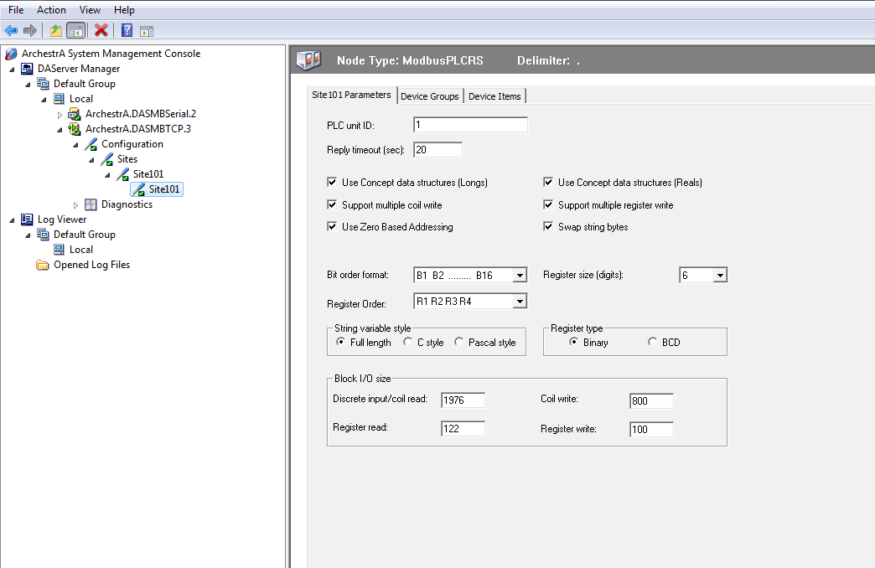The width and height of the screenshot is (875, 568).
Task: Click the ArchestrA.DASMBTCP.3 server icon
Action: 74,129
